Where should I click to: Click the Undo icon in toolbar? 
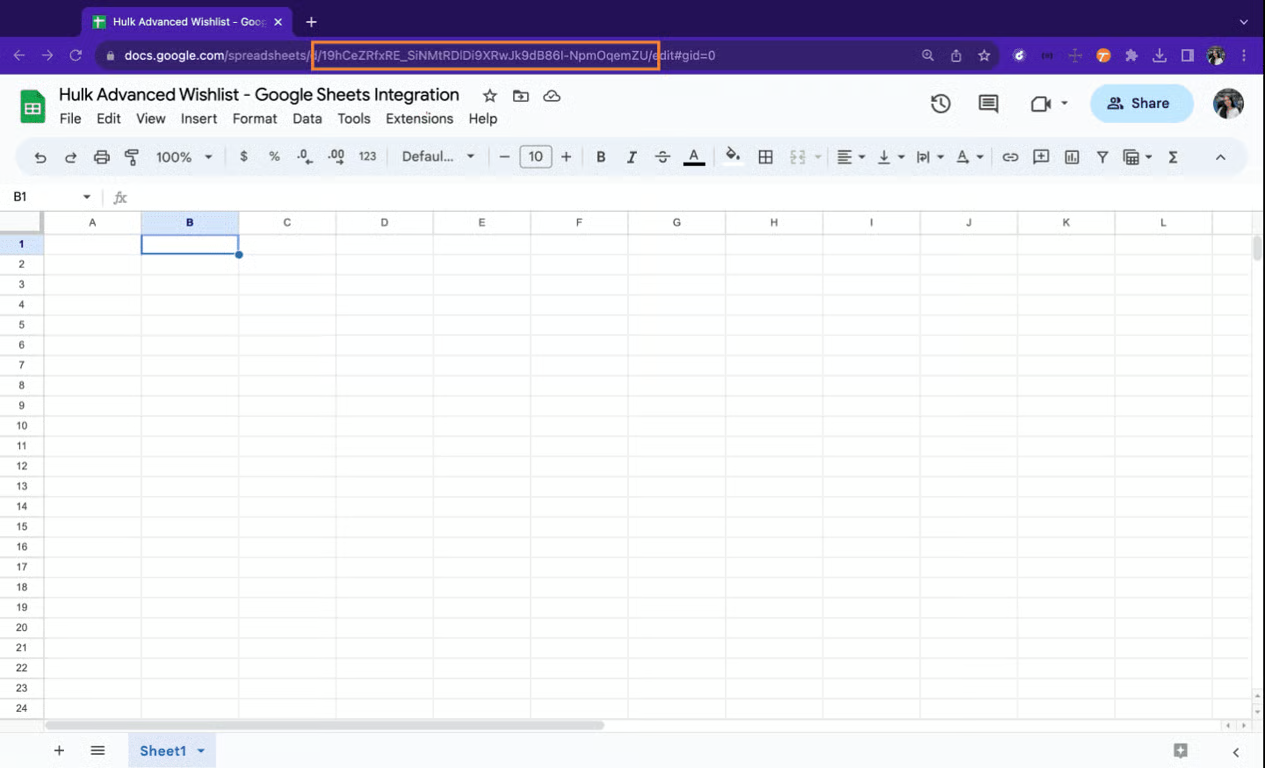click(x=40, y=157)
